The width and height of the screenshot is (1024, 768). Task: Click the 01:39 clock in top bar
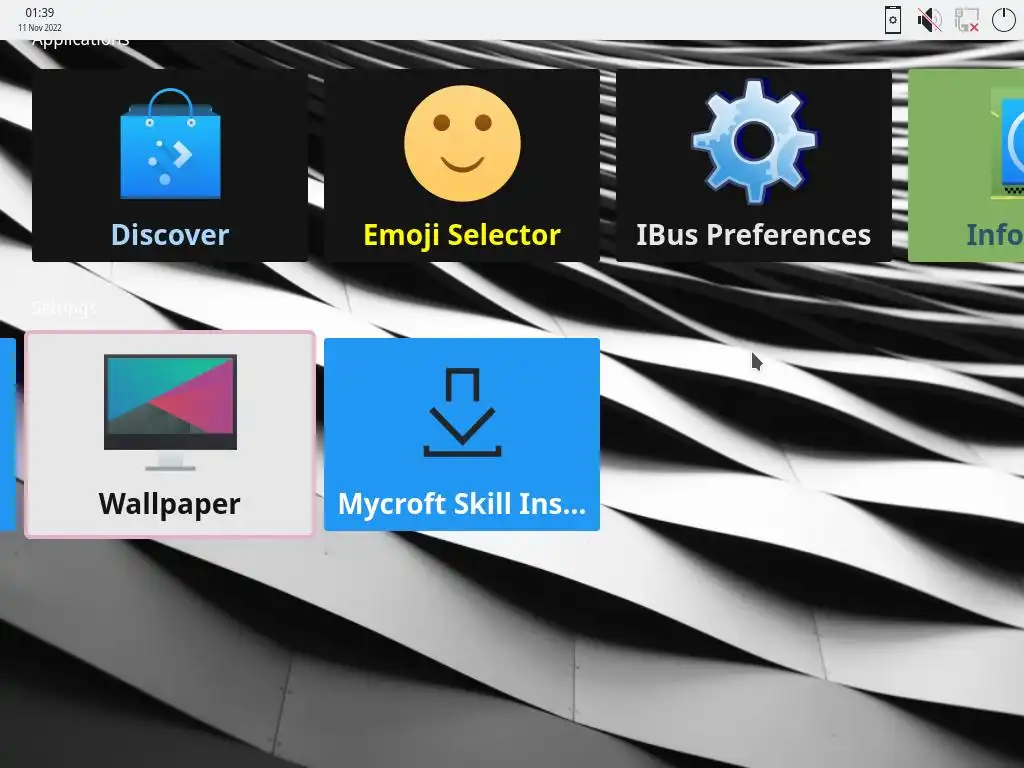[x=40, y=12]
